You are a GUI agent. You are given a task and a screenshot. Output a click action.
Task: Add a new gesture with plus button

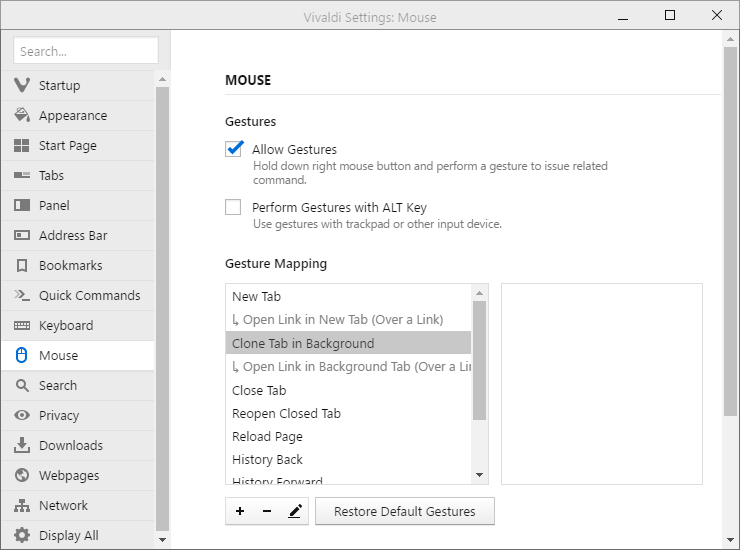pyautogui.click(x=240, y=511)
